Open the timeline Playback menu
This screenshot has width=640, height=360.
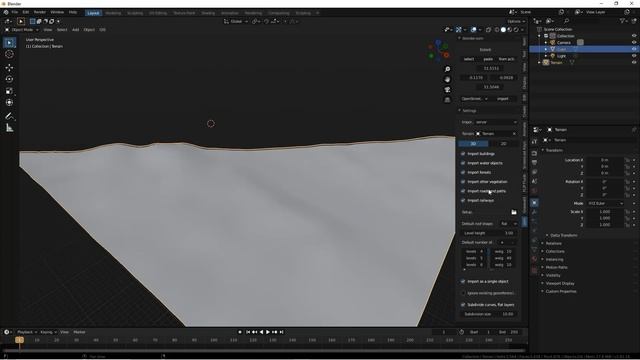[27, 332]
